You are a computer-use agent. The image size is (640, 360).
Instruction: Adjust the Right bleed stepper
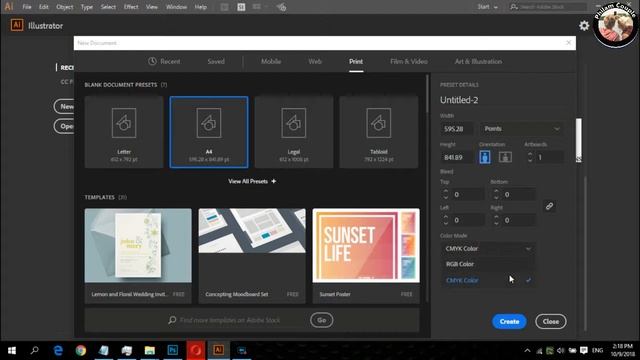point(496,220)
